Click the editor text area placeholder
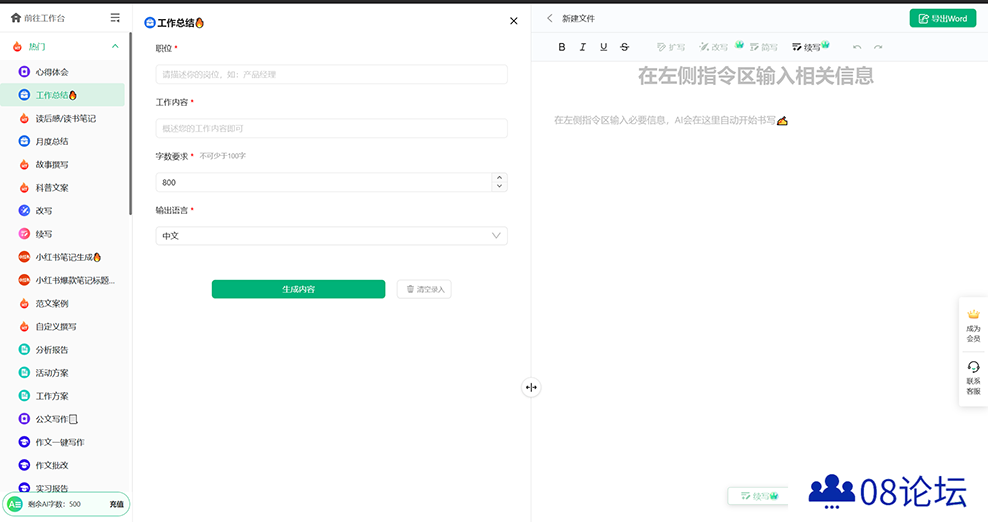 [671, 120]
